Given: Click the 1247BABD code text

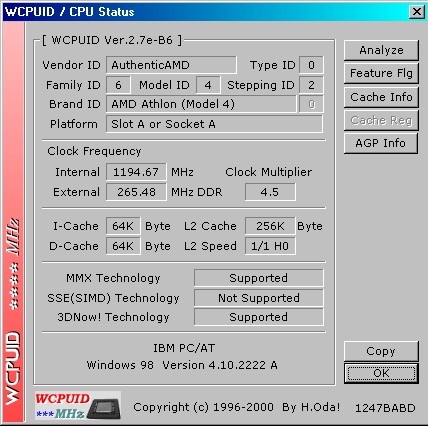Looking at the screenshot, I should 385,408.
